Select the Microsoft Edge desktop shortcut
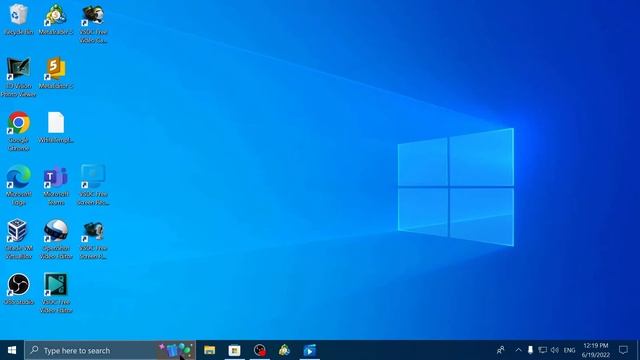 tap(18, 185)
